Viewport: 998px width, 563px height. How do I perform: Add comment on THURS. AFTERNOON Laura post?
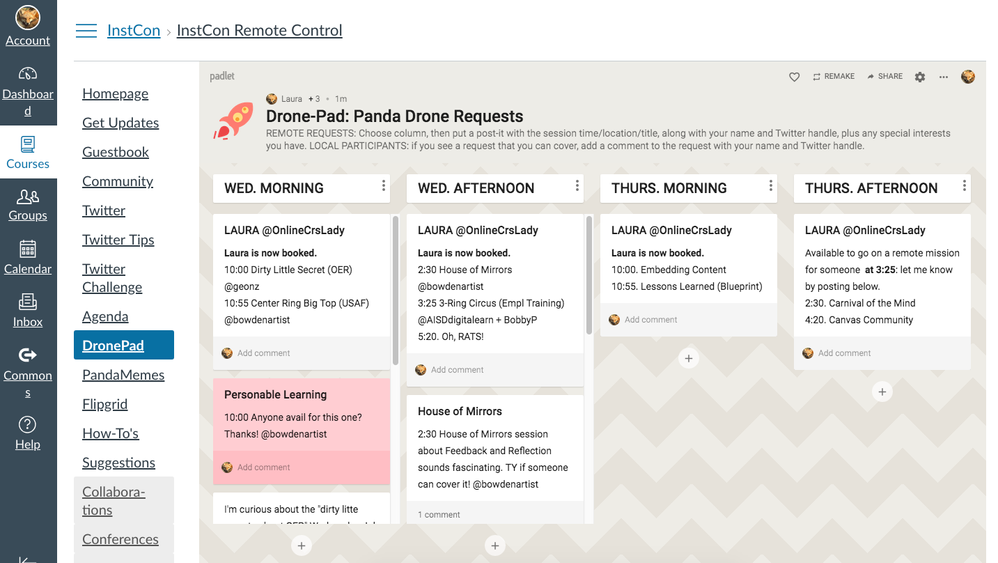[x=844, y=353]
